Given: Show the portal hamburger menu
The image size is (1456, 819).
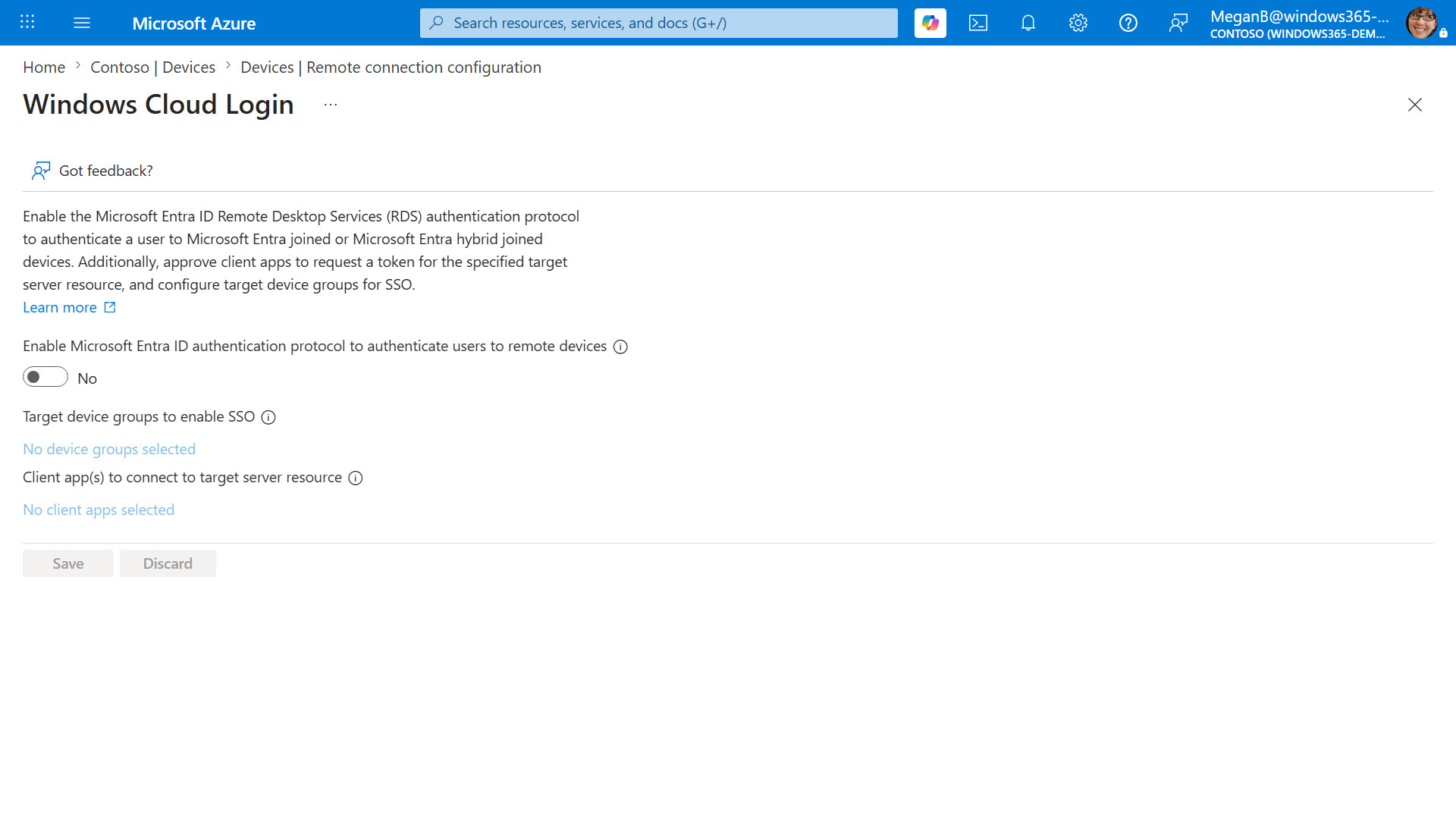Looking at the screenshot, I should 82,23.
